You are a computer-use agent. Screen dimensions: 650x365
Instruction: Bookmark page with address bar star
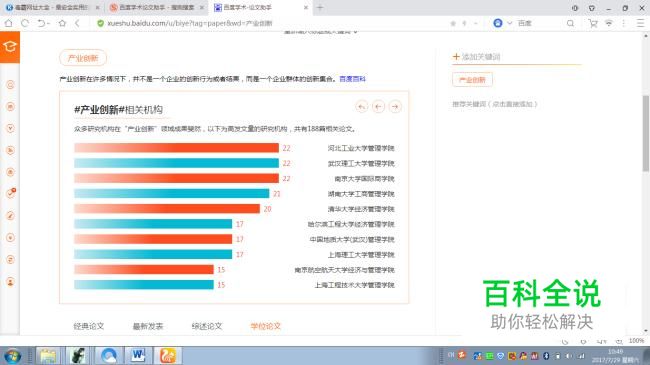(x=453, y=24)
